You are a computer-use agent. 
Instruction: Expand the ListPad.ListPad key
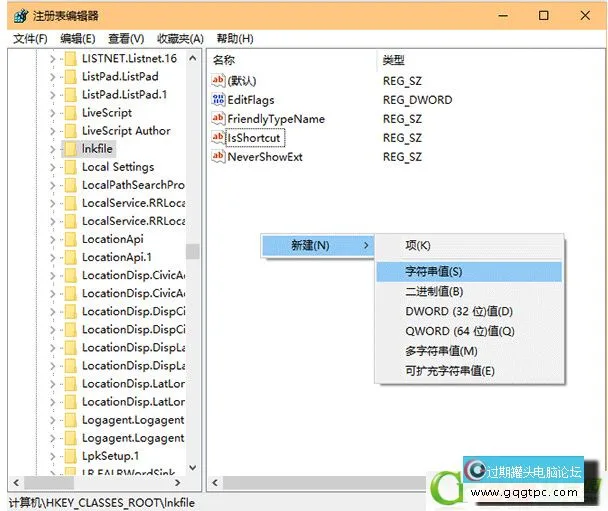[53, 77]
